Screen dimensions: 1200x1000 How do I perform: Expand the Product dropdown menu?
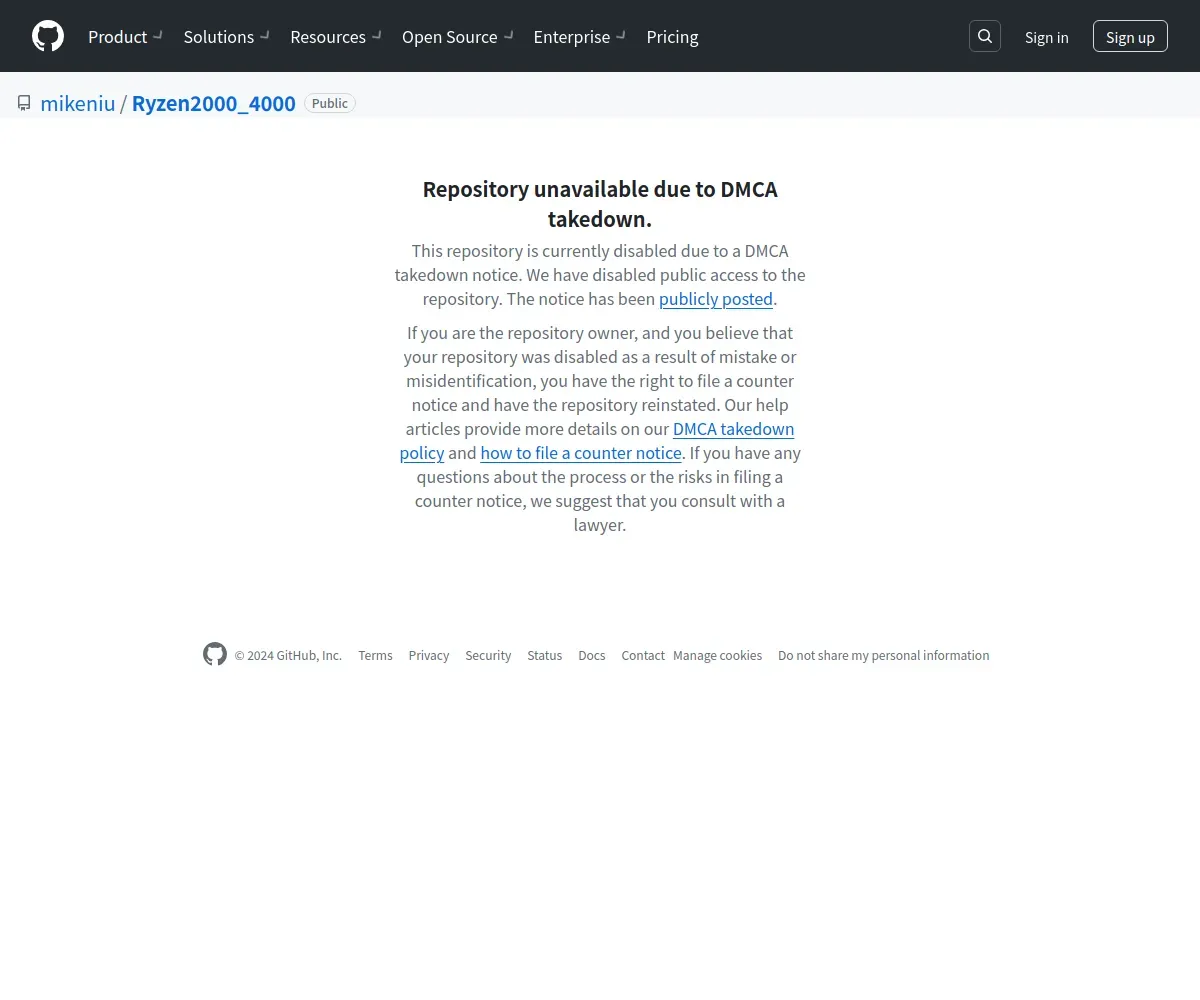pos(125,37)
